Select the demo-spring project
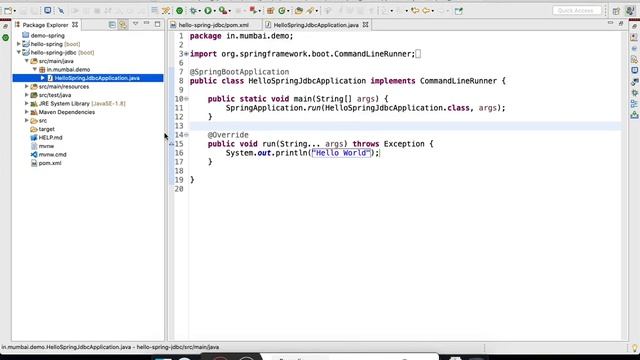640x360 pixels. [47, 36]
